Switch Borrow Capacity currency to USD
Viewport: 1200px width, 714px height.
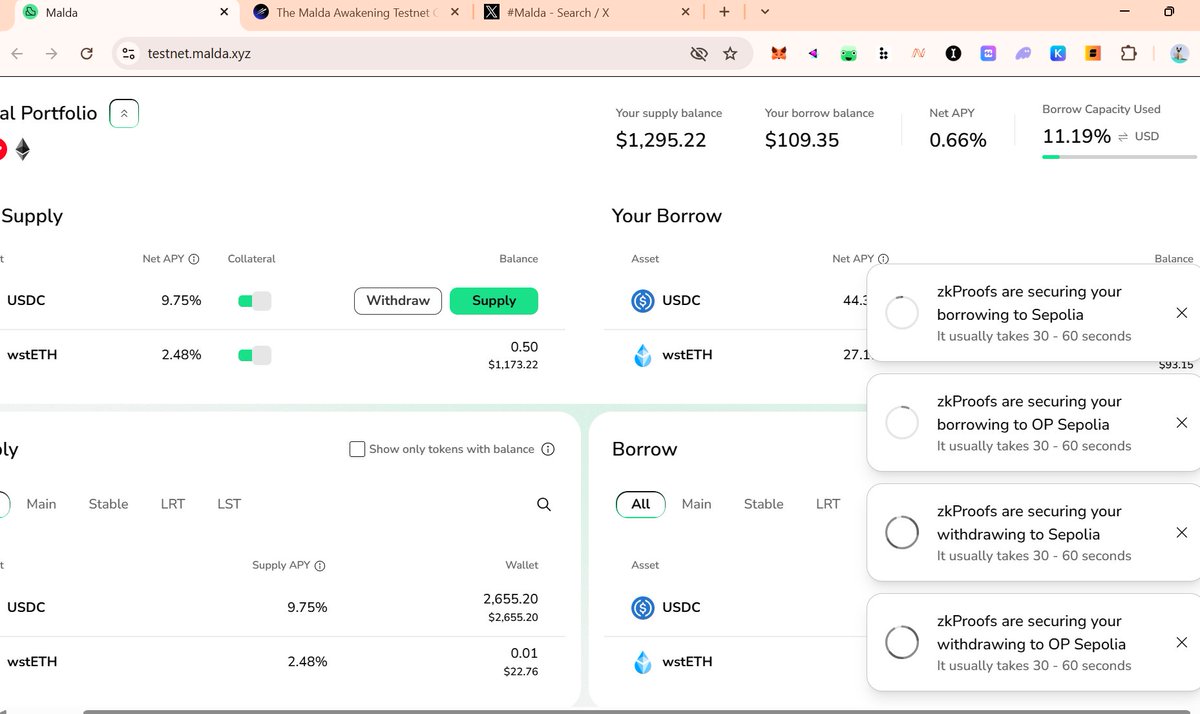[x=1138, y=136]
